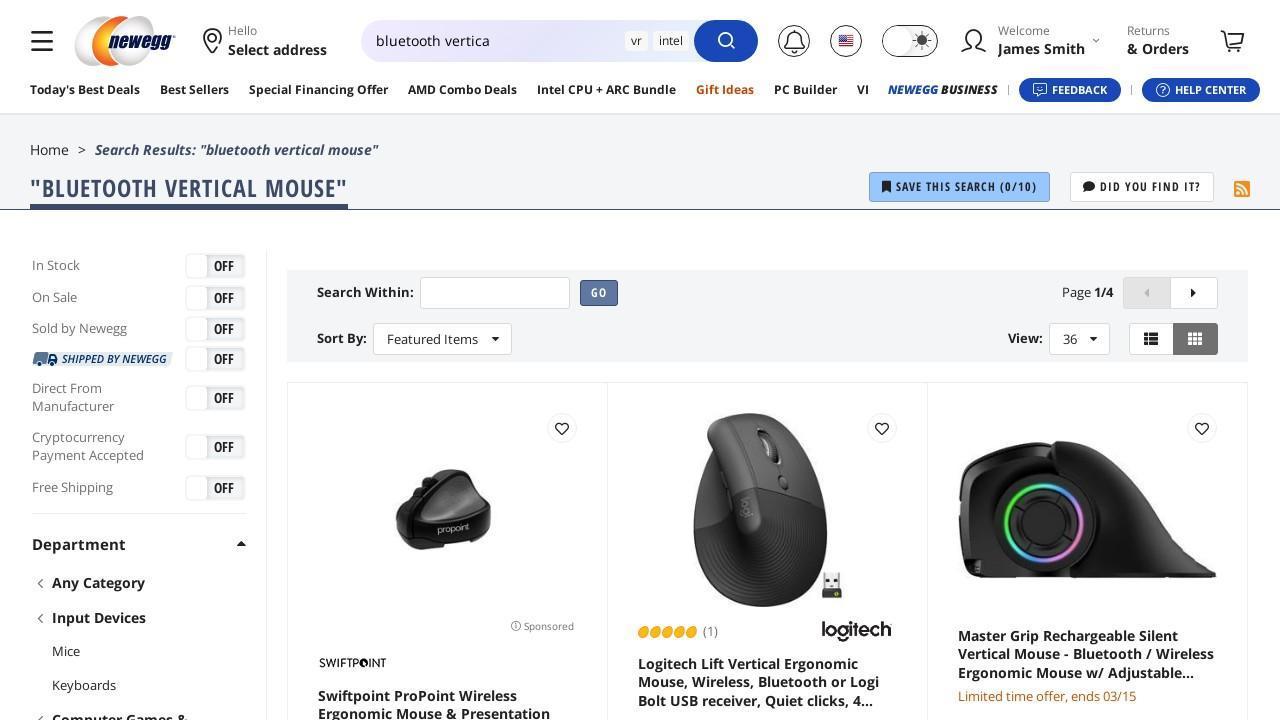1280x720 pixels.
Task: Open Today's Best Deals menu item
Action: click(85, 90)
